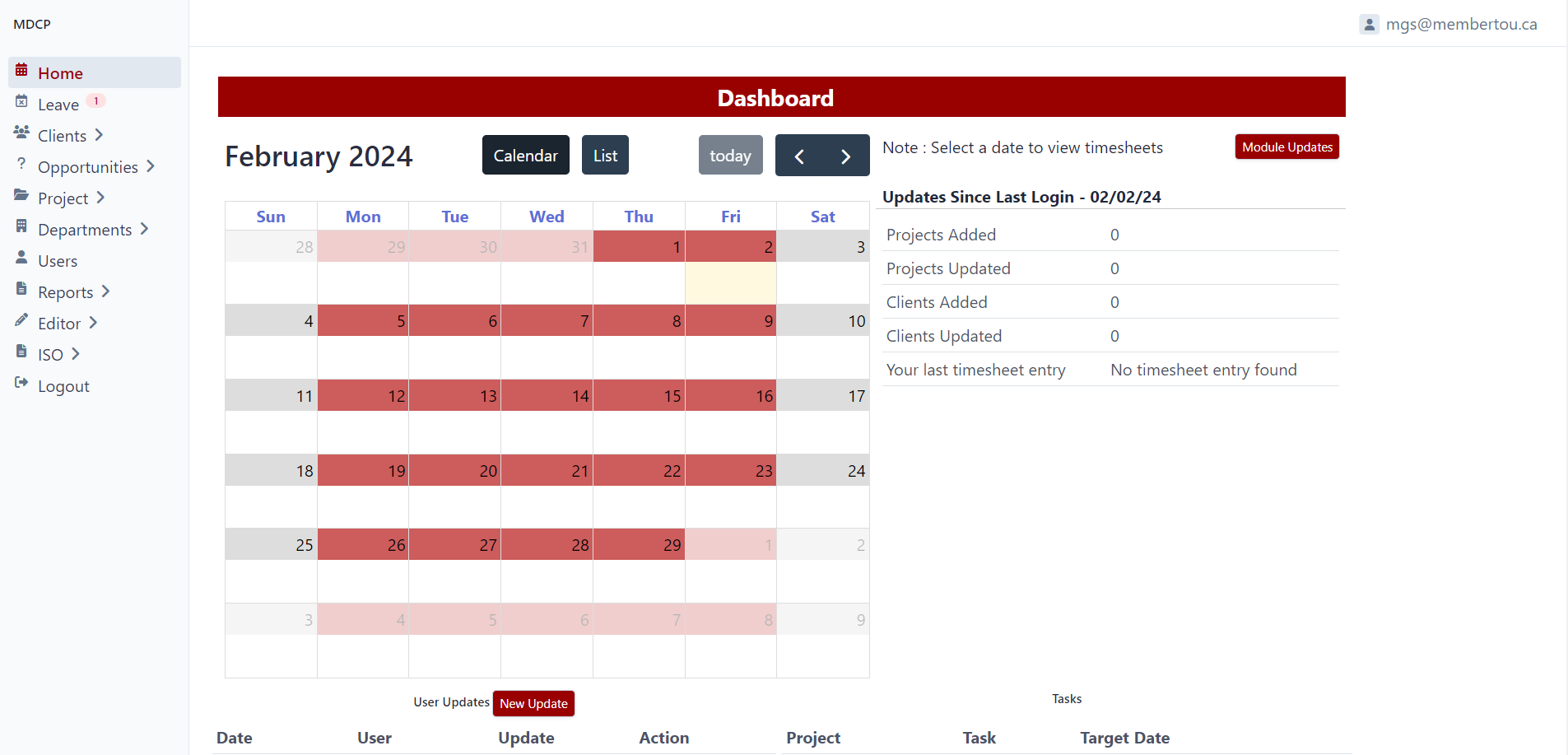The height and width of the screenshot is (755, 1568).
Task: Click the Project folder icon
Action: click(21, 195)
